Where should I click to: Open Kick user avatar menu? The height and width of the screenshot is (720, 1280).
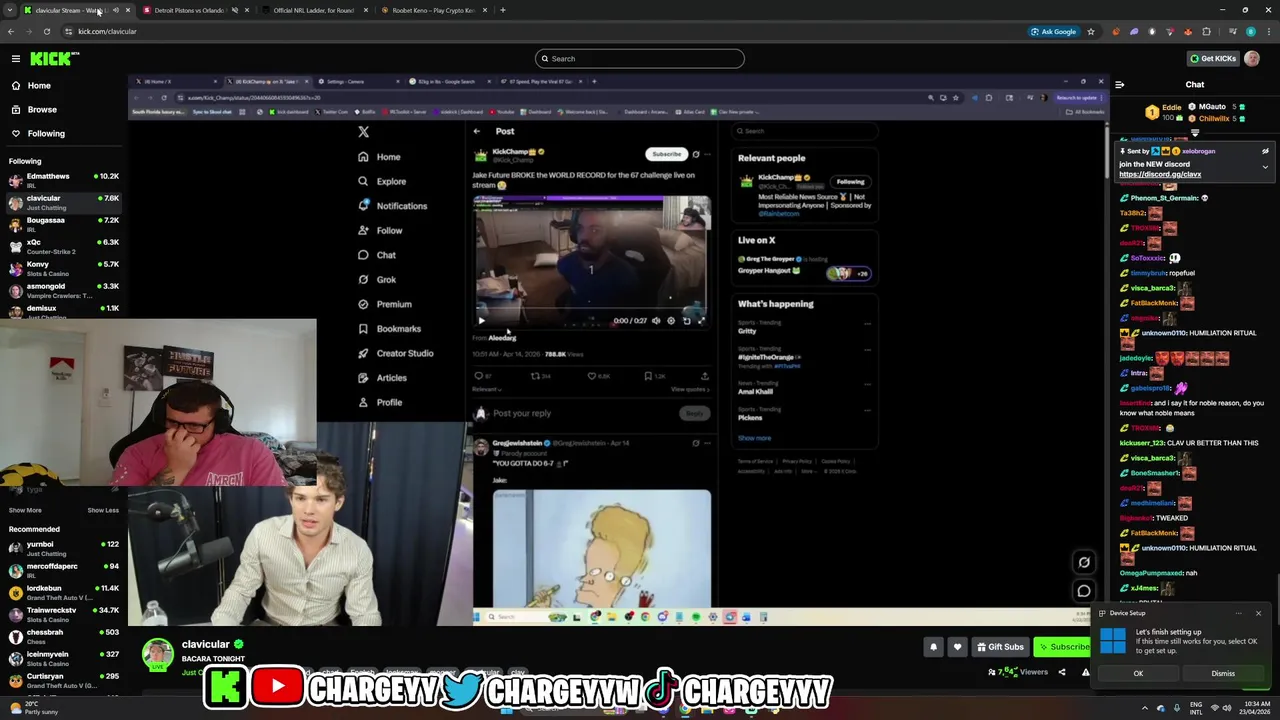pyautogui.click(x=1252, y=59)
